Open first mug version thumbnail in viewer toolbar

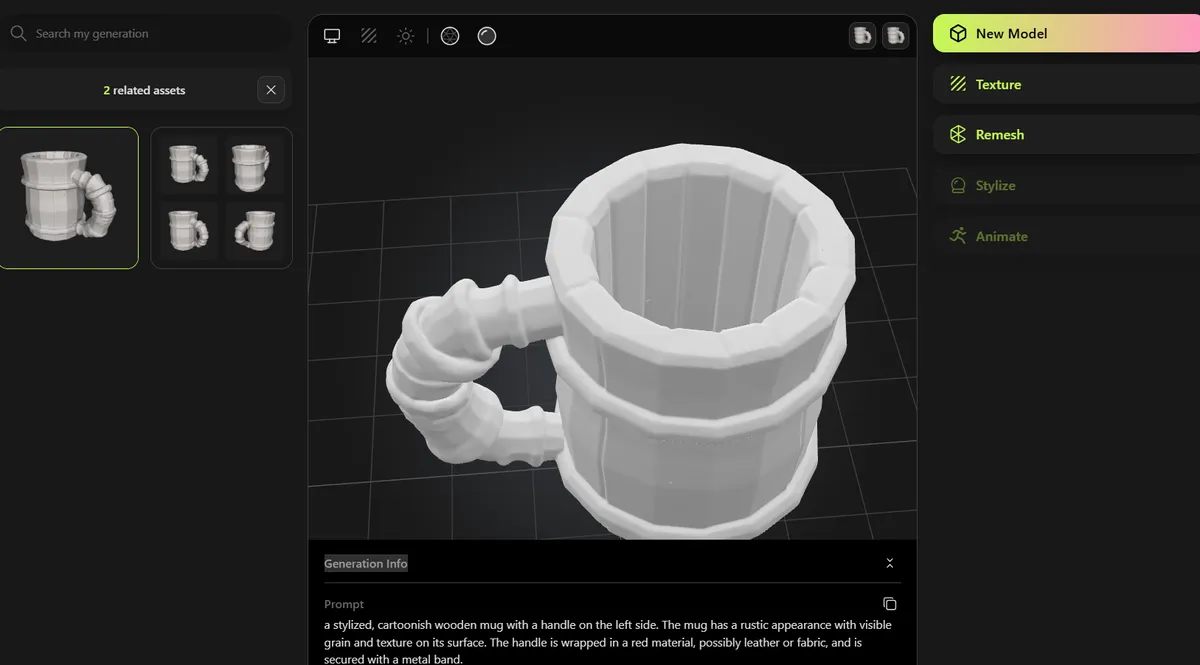tap(862, 36)
